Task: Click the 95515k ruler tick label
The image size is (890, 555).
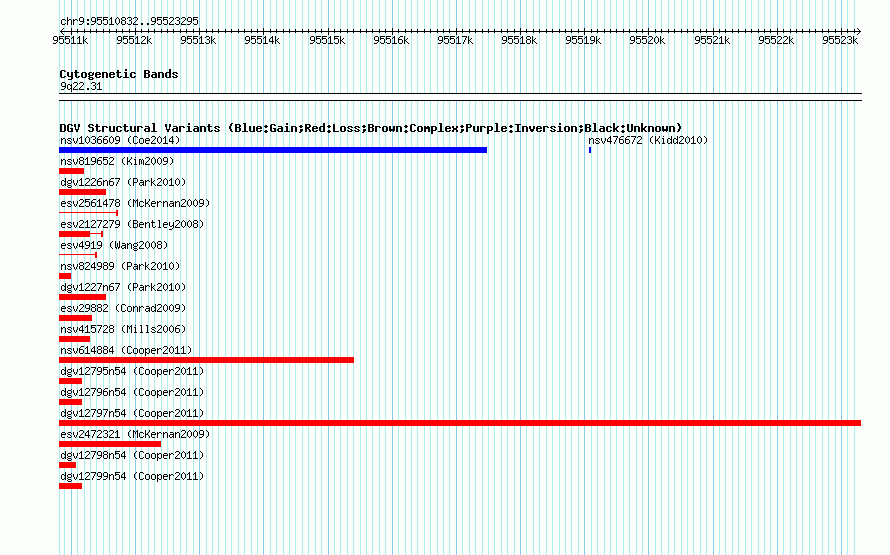Action: tap(327, 40)
